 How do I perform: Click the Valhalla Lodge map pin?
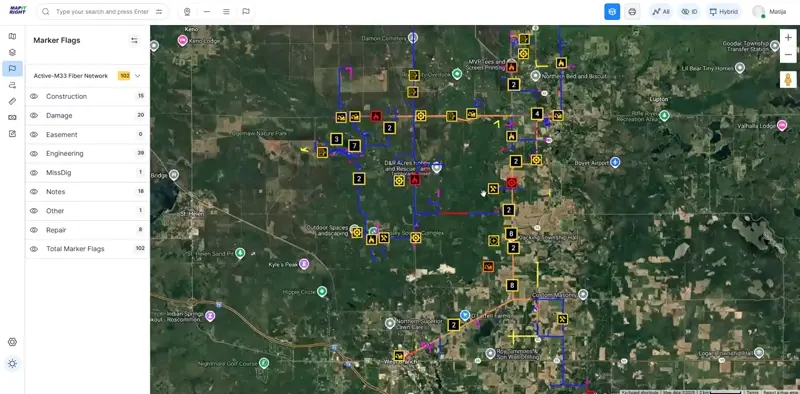pyautogui.click(x=782, y=125)
